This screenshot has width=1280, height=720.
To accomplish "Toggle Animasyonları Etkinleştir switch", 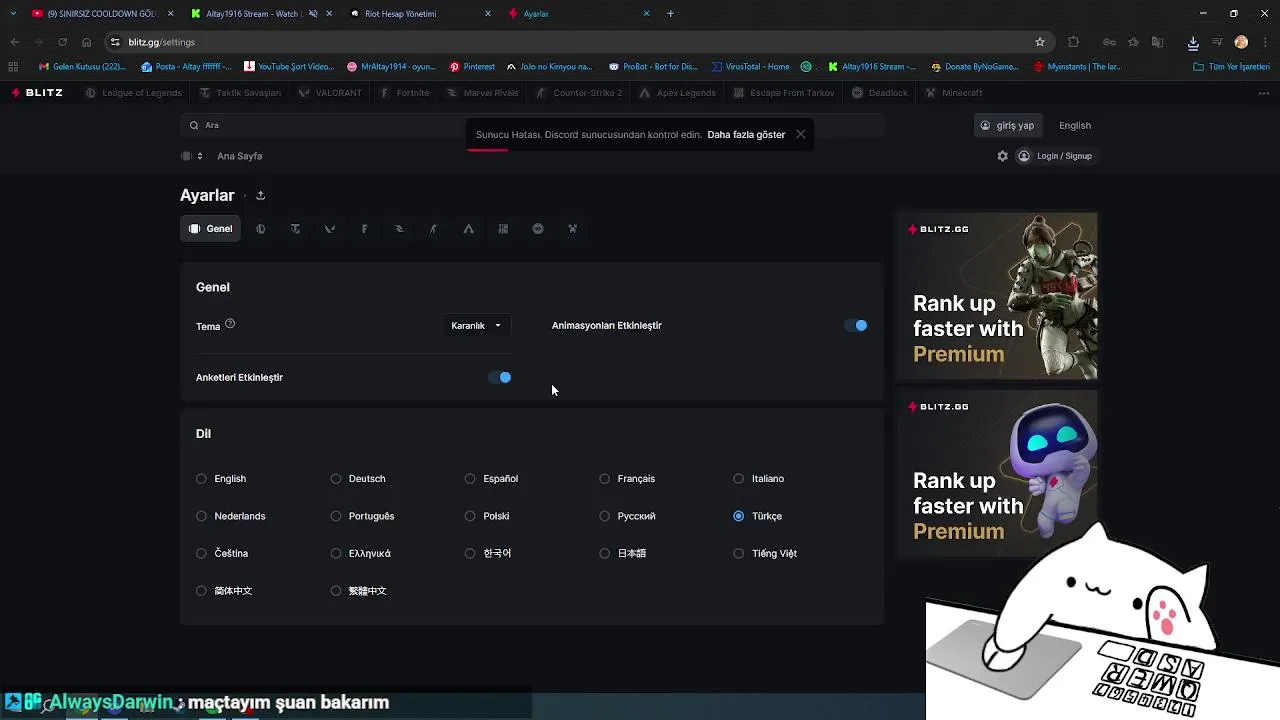I will pyautogui.click(x=857, y=325).
